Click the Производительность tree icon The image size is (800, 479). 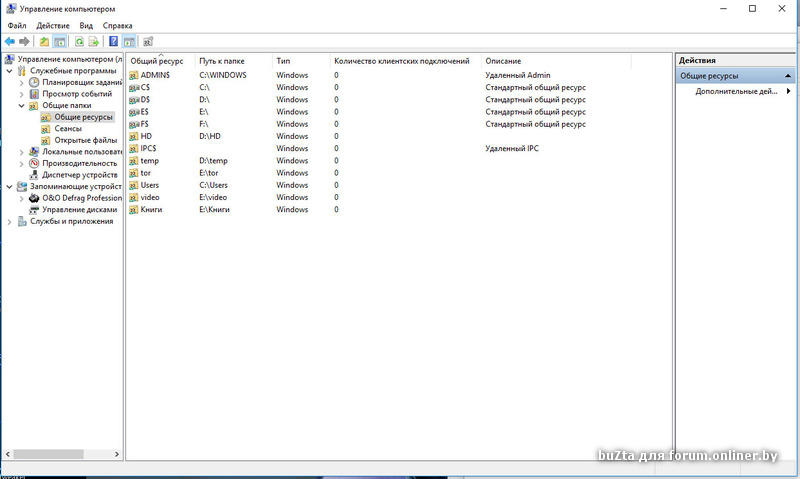pos(34,163)
